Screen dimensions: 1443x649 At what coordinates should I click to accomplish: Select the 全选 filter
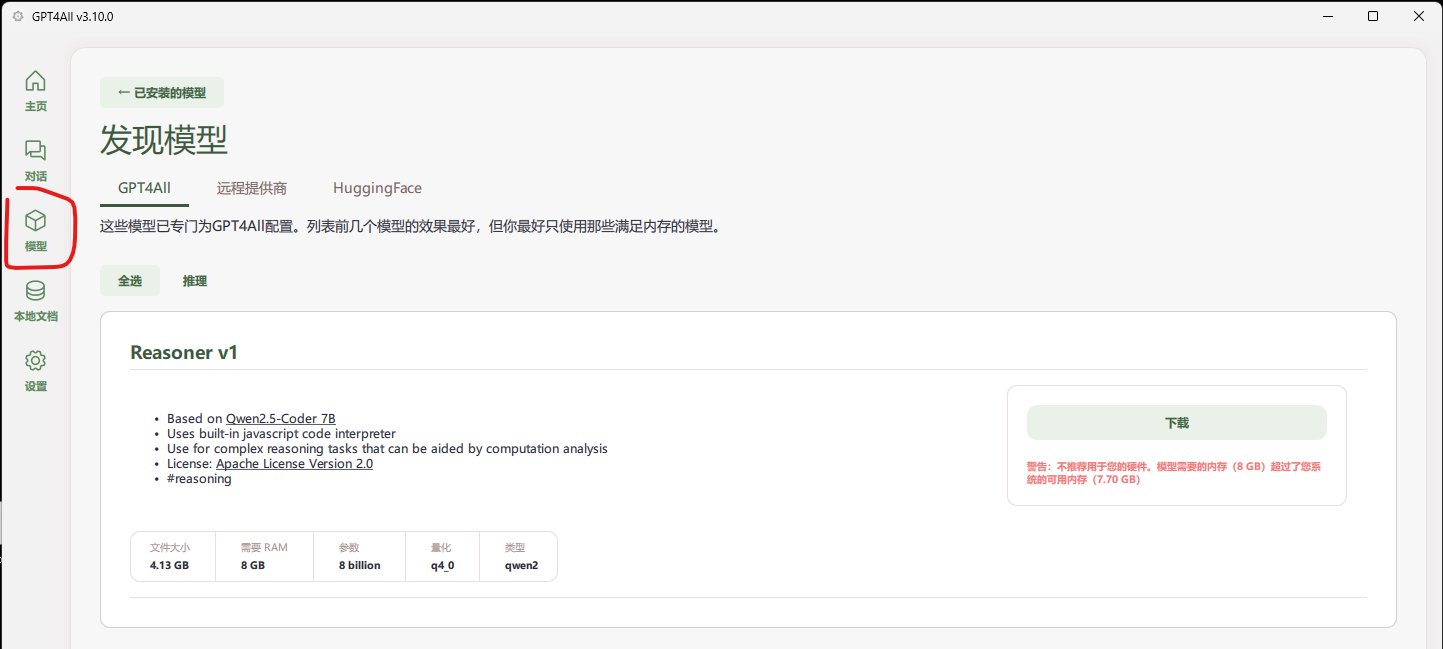(x=130, y=281)
